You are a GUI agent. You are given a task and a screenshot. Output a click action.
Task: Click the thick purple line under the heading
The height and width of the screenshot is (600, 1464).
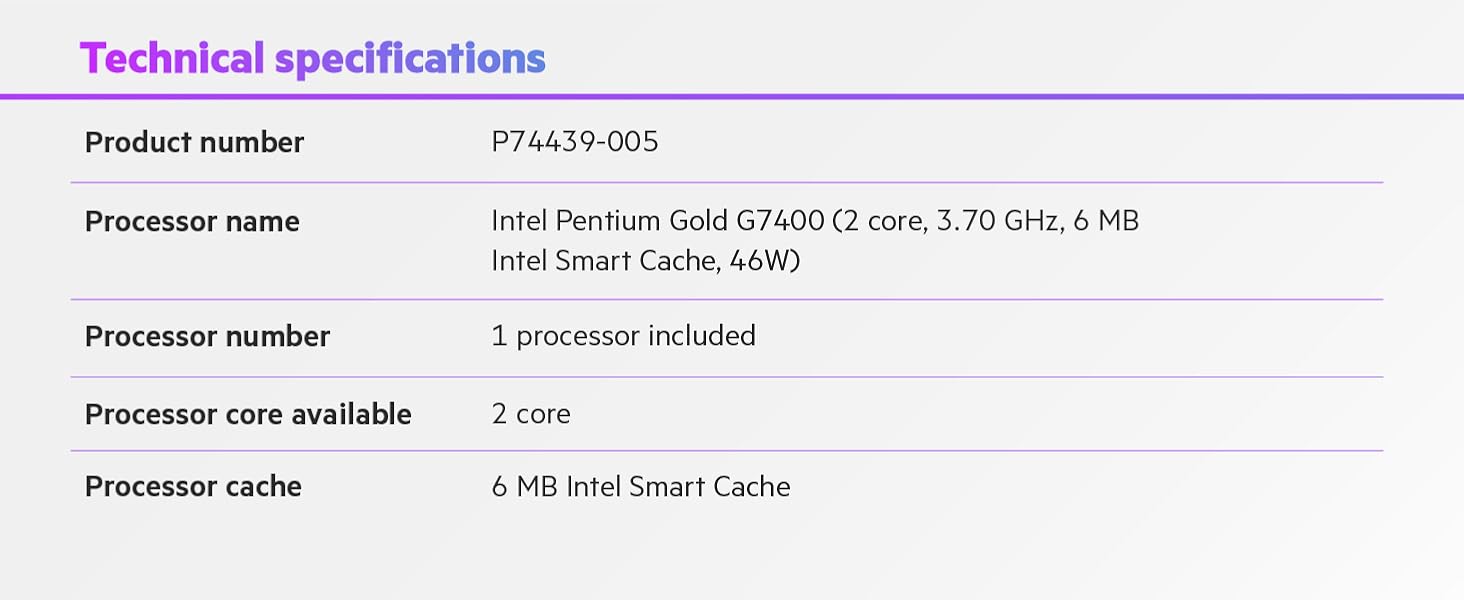[732, 96]
